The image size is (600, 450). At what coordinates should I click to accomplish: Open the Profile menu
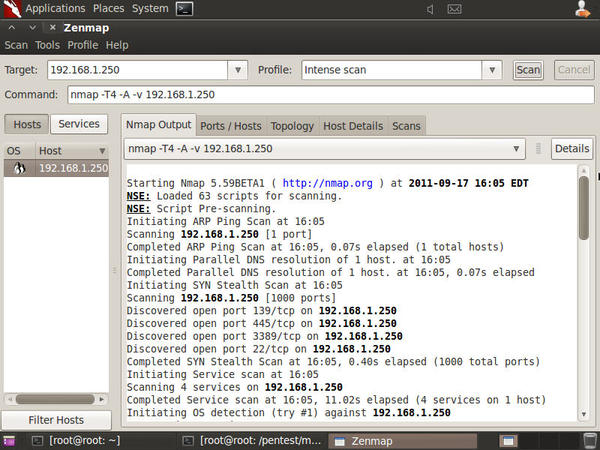(x=83, y=45)
